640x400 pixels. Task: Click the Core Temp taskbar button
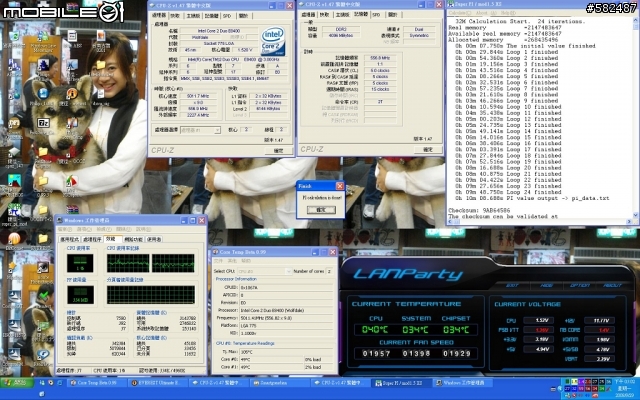(x=96, y=383)
